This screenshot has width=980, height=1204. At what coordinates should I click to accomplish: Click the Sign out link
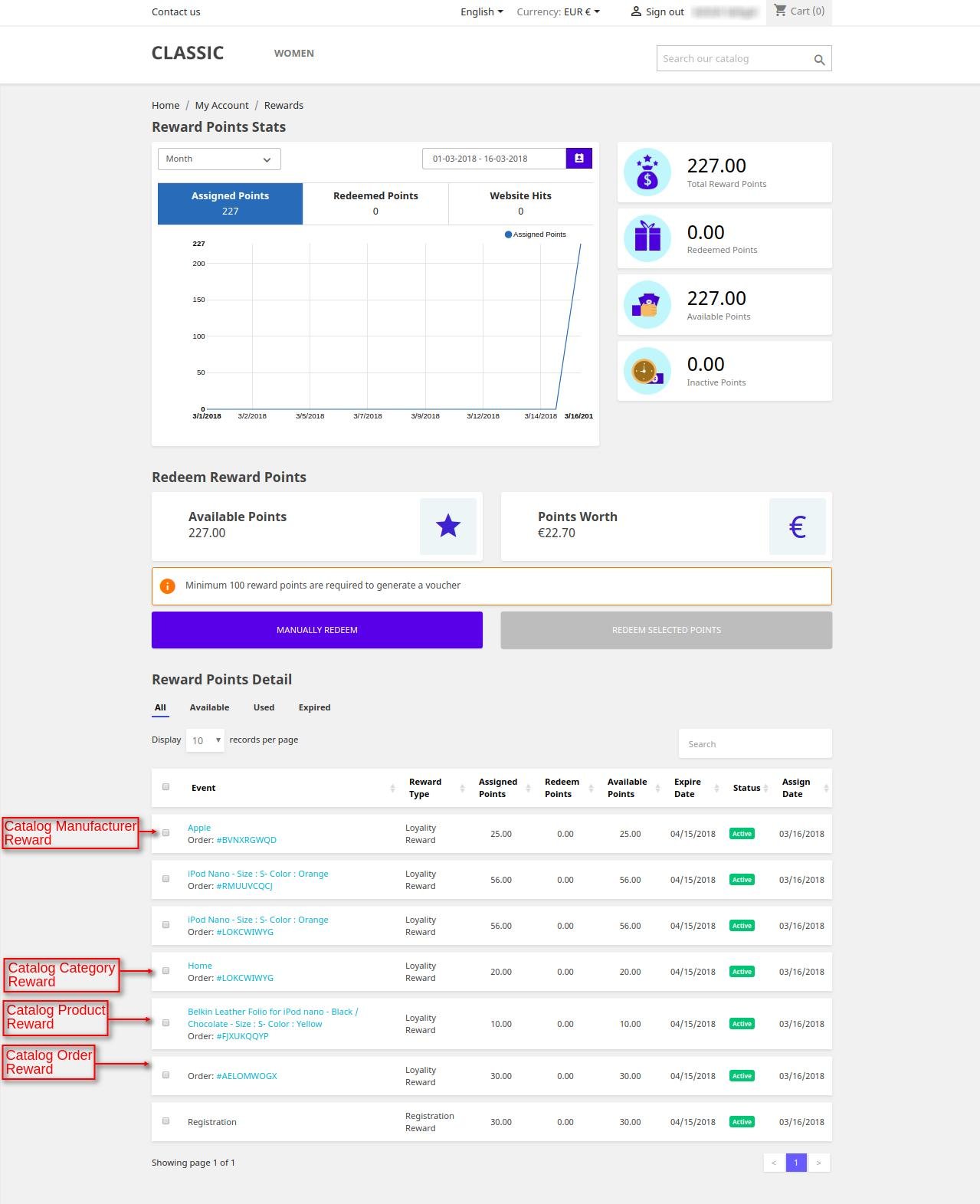click(x=664, y=11)
